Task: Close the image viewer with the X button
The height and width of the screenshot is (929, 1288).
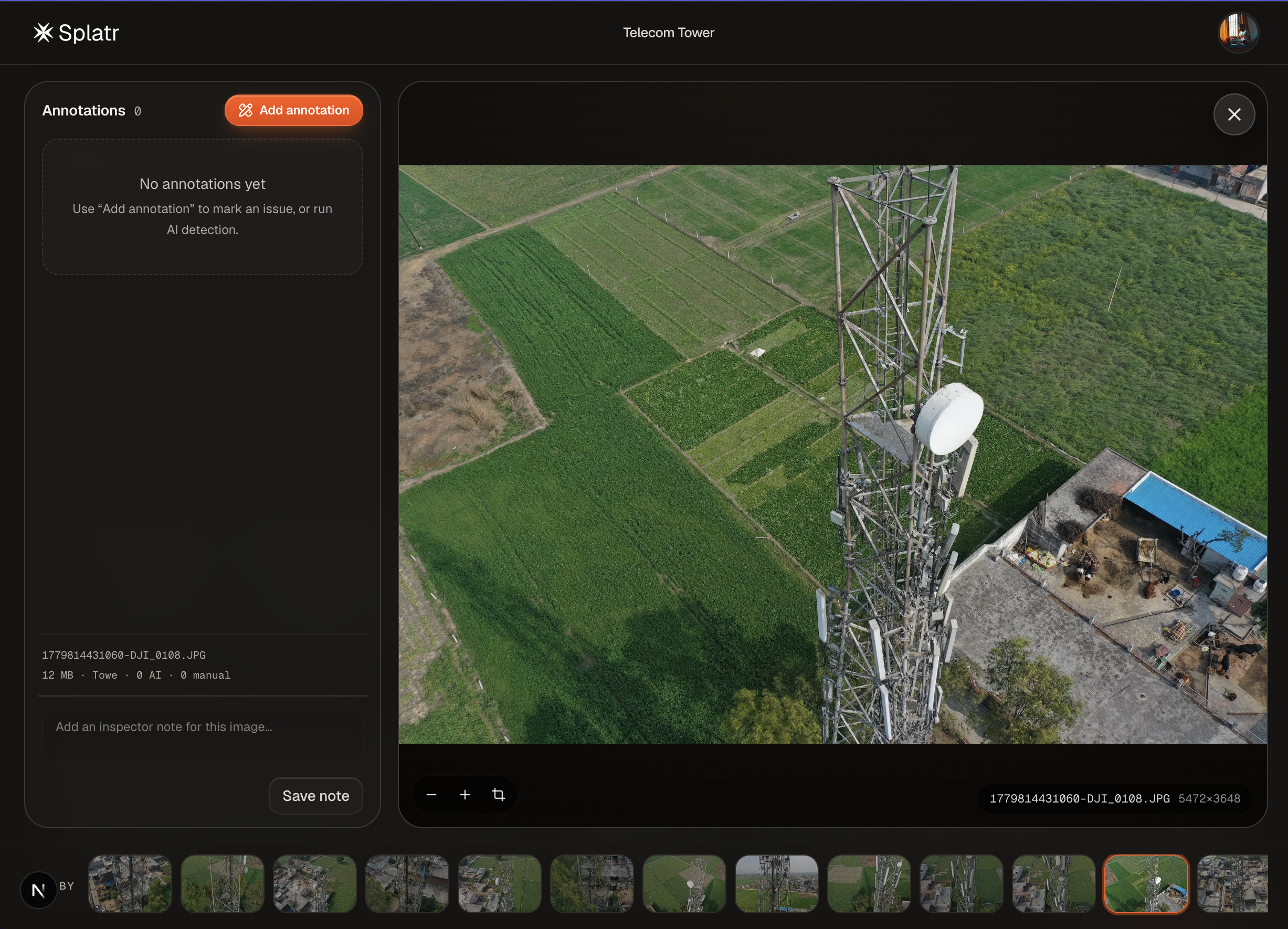Action: click(1234, 115)
